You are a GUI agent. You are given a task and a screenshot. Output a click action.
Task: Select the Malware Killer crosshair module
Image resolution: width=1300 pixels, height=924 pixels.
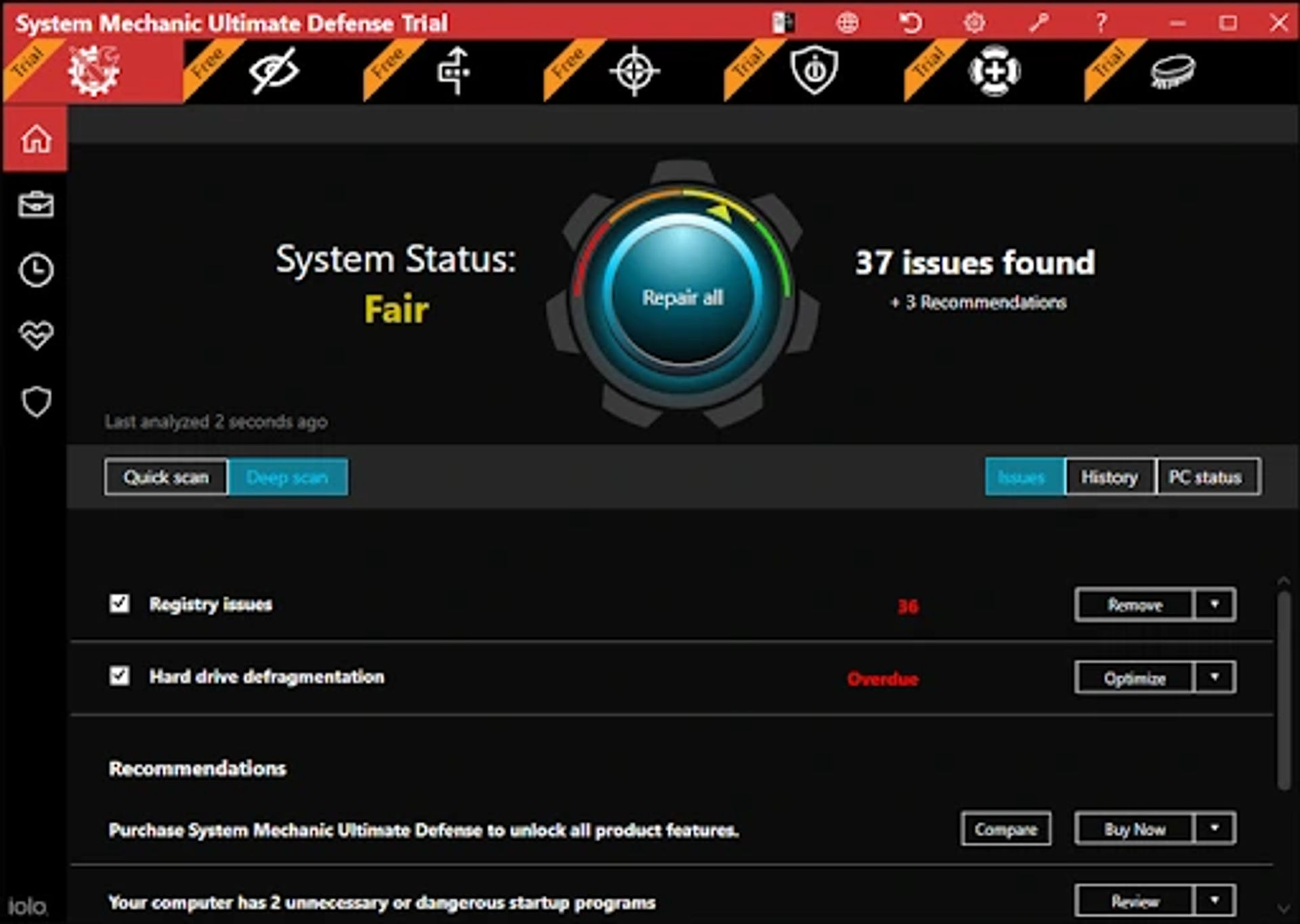pos(633,69)
